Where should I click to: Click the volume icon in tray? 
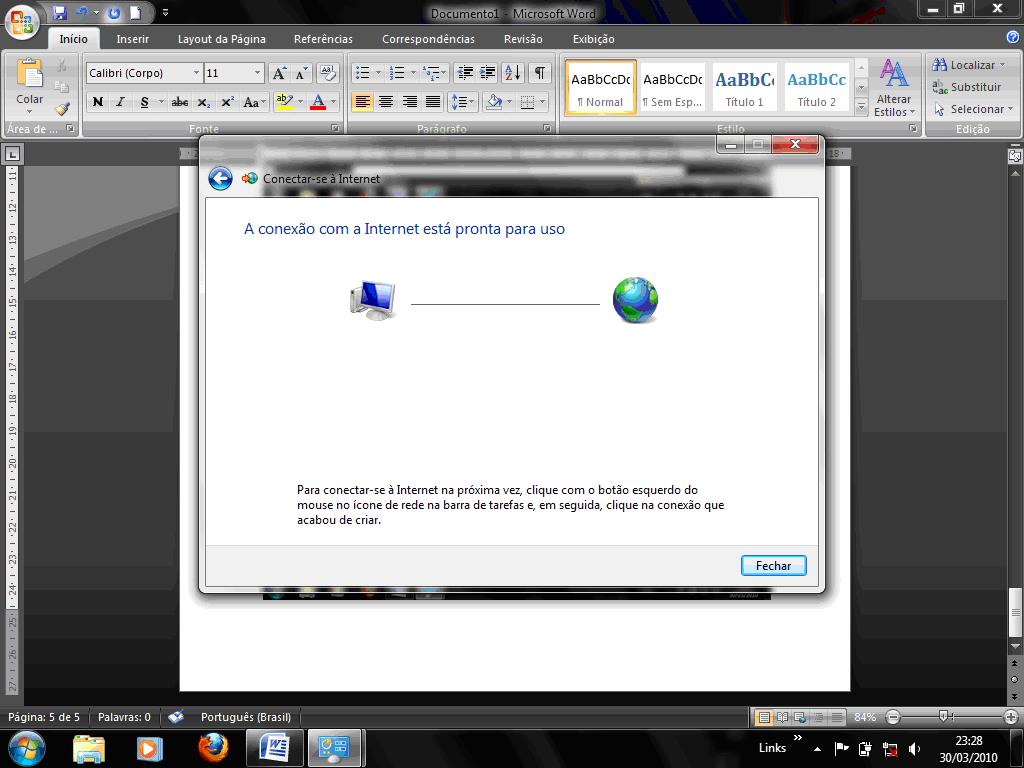coord(914,749)
